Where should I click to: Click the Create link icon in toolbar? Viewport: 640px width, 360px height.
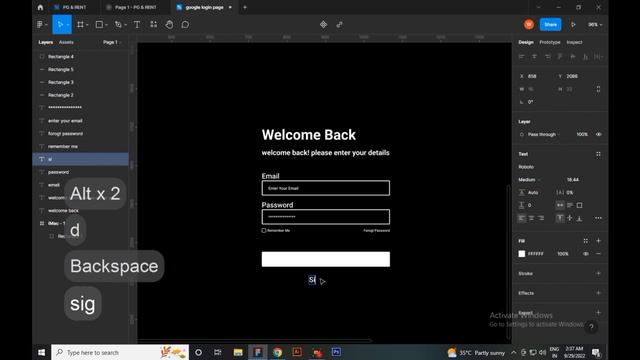(x=339, y=24)
